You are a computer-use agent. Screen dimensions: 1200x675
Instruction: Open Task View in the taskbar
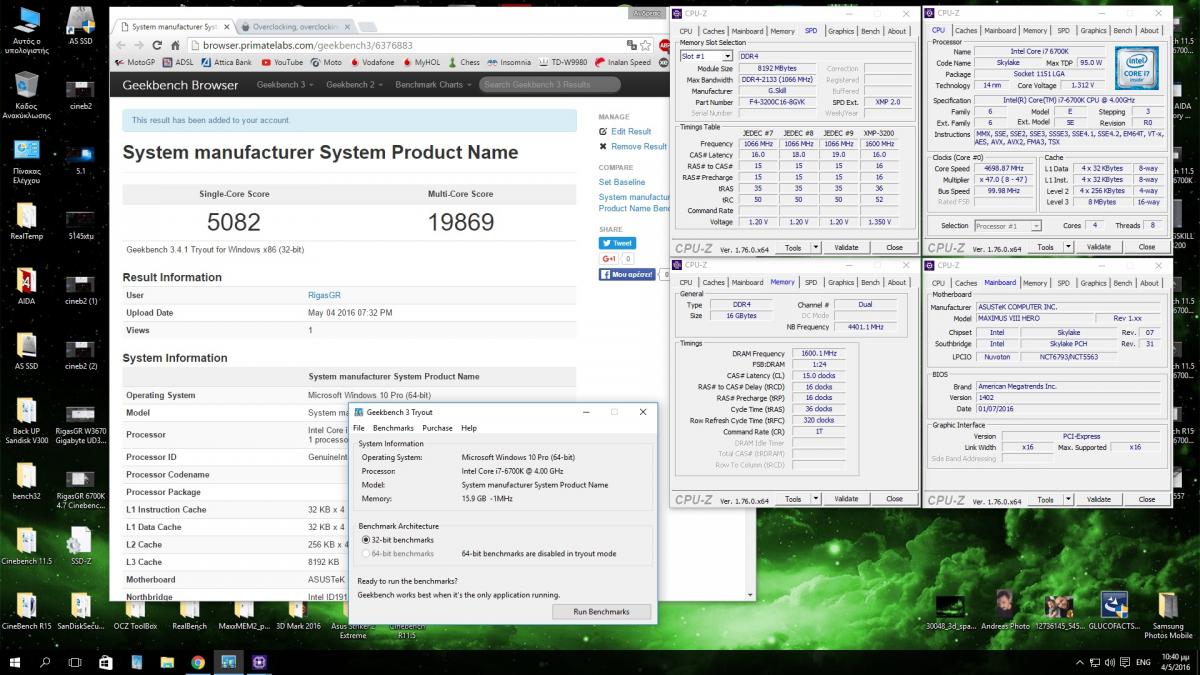click(x=75, y=662)
